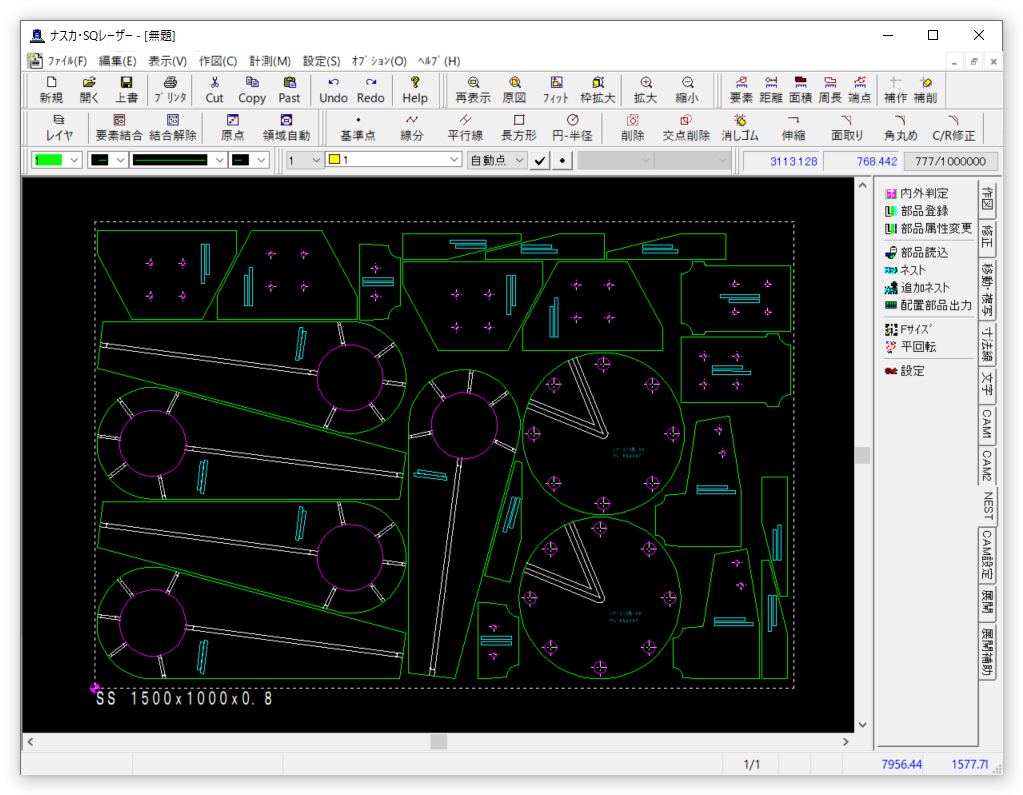Click 内外判定 in the NEST panel
Viewport: 1023px width, 795px height.
[917, 193]
